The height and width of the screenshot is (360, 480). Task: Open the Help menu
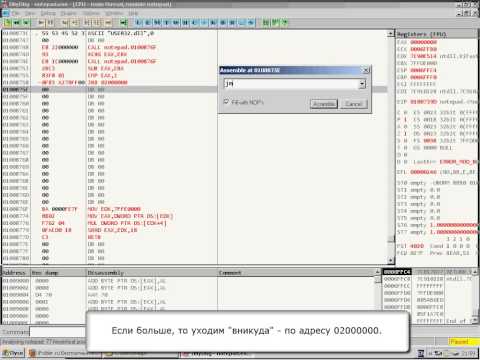pyautogui.click(x=133, y=13)
